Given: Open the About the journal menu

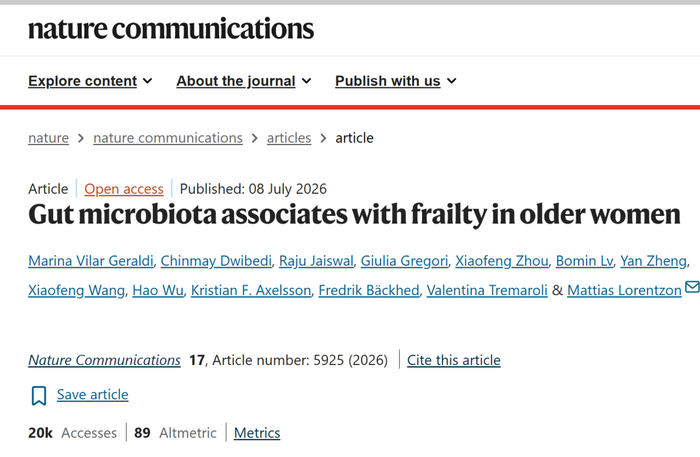Looking at the screenshot, I should coord(244,81).
